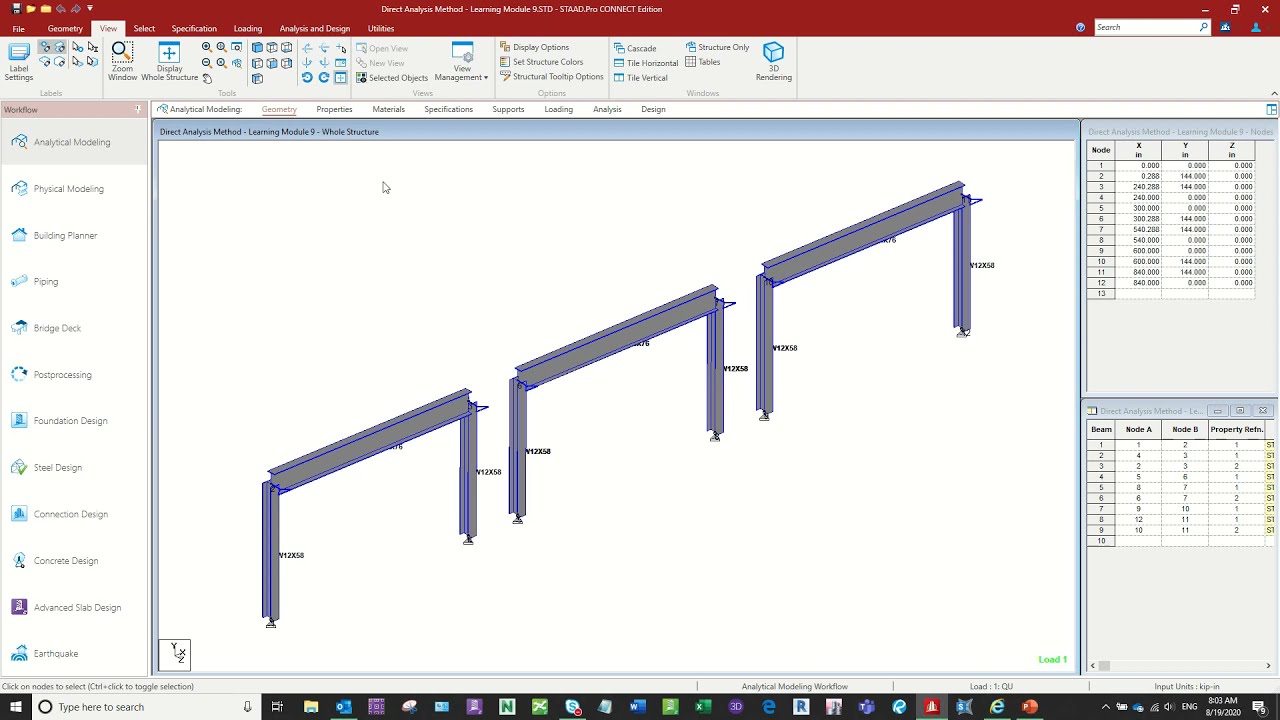Click the help question mark icon
Image resolution: width=1280 pixels, height=720 pixels.
pos(1080,28)
